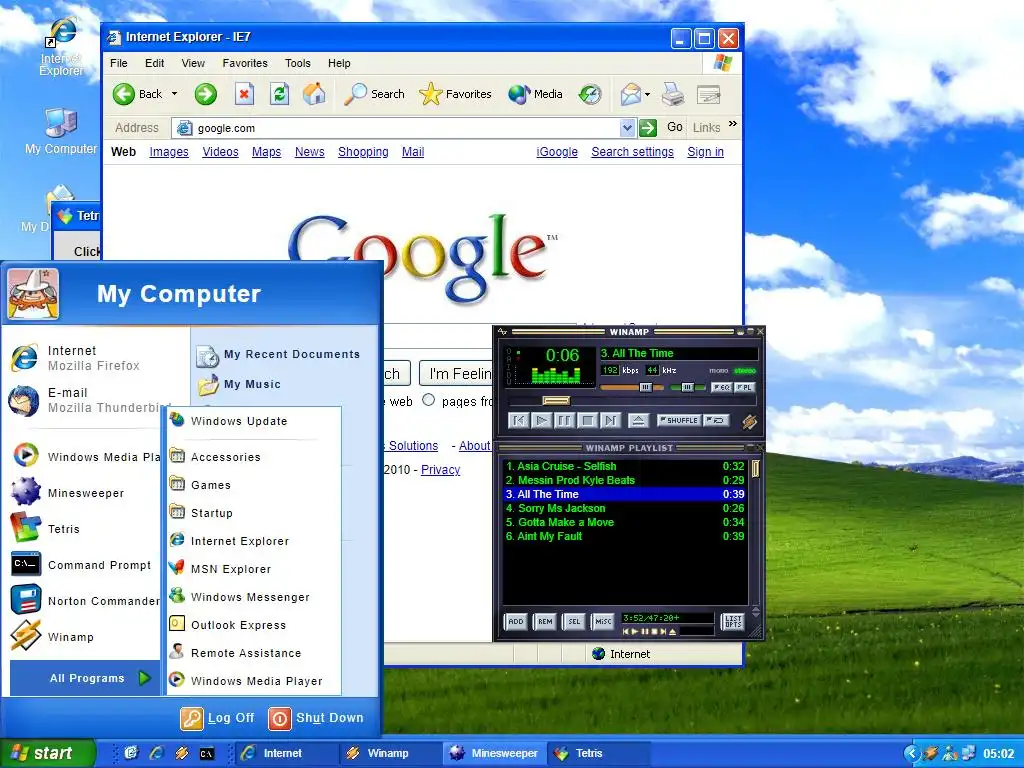Open the View menu in Internet Explorer
The width and height of the screenshot is (1024, 768).
(193, 63)
